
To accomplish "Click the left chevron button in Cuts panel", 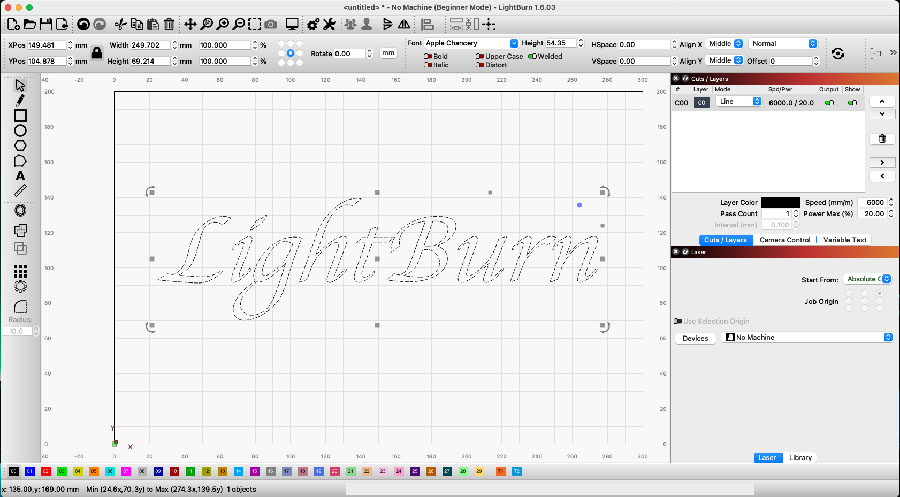I will coord(882,176).
